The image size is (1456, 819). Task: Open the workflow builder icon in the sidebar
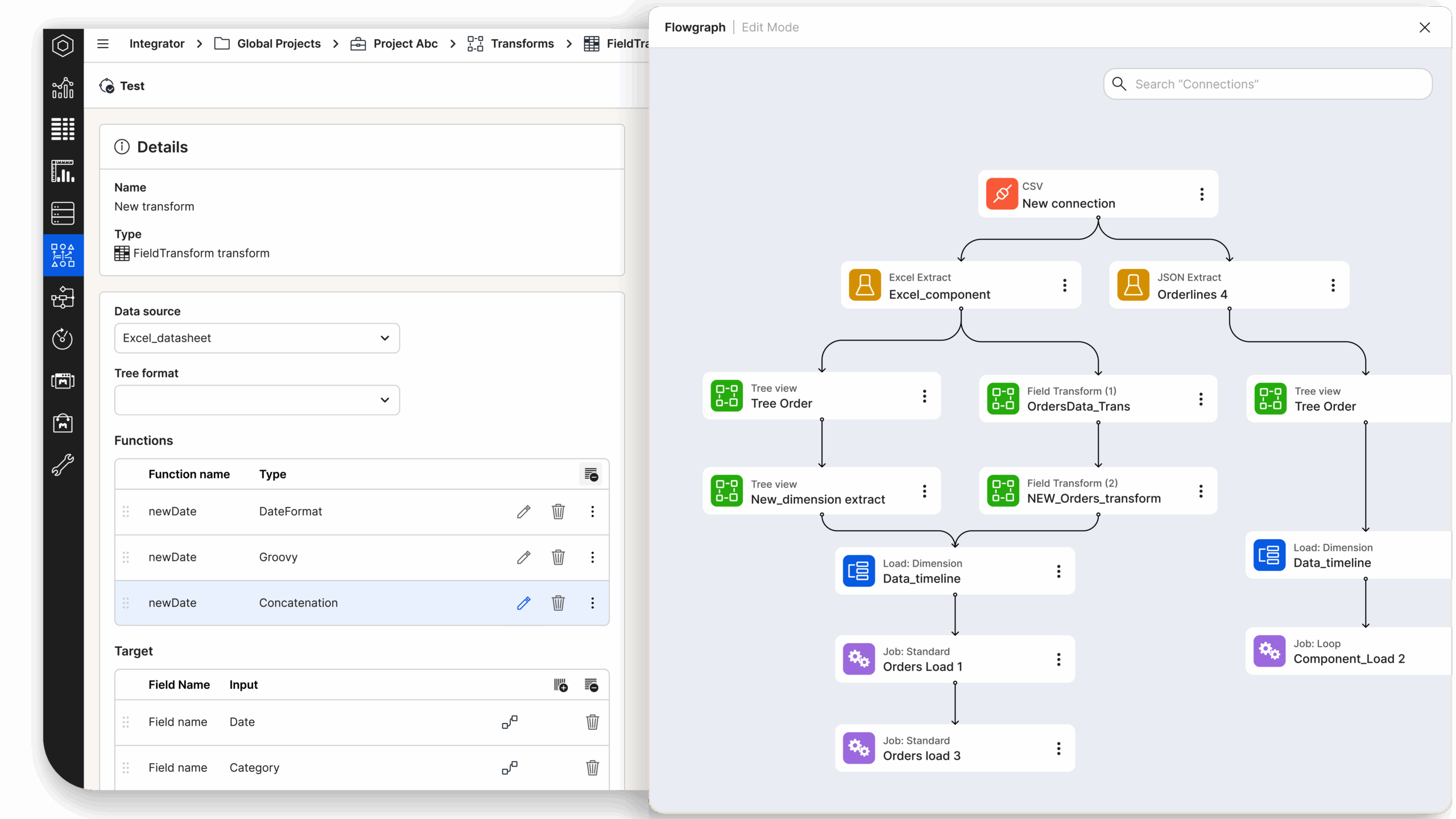point(63,297)
